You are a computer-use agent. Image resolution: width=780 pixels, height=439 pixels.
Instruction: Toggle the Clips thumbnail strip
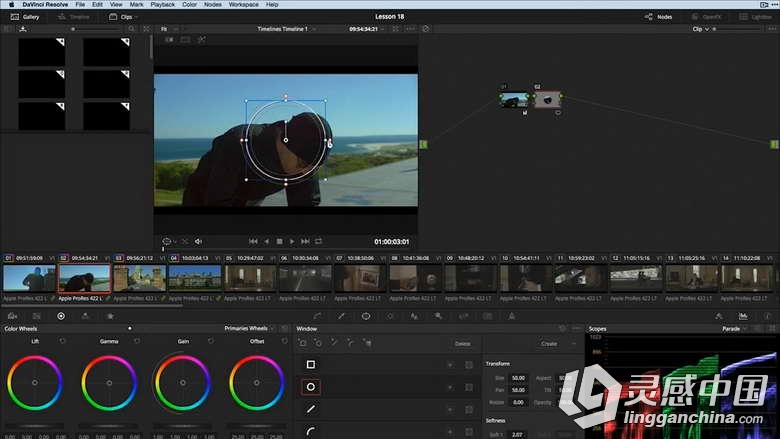(121, 17)
